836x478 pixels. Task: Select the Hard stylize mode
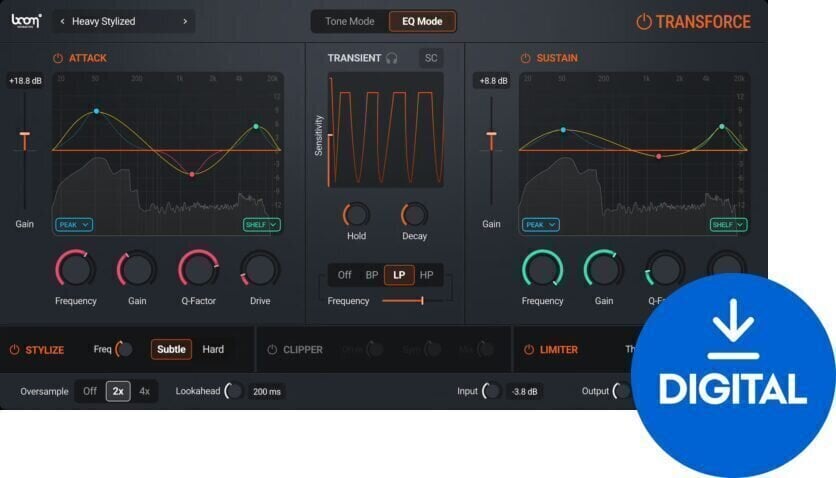pyautogui.click(x=213, y=350)
